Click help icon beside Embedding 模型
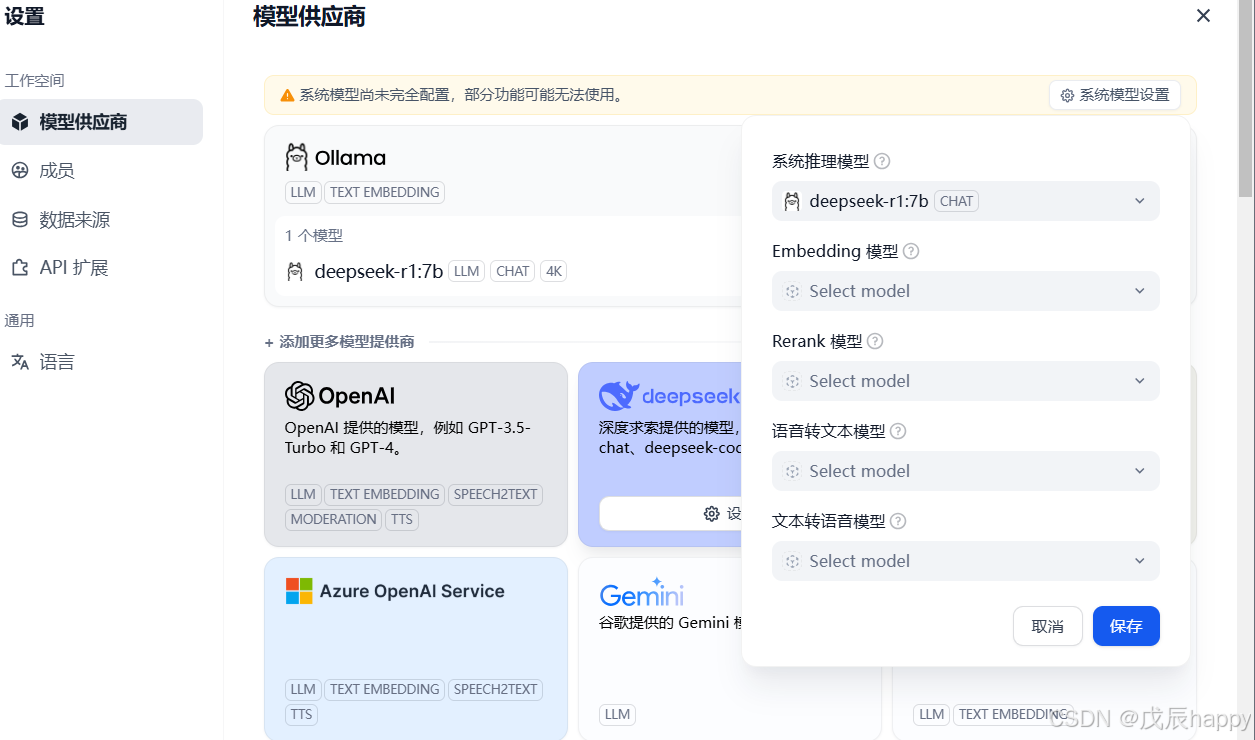Viewport: 1255px width, 740px height. (911, 251)
